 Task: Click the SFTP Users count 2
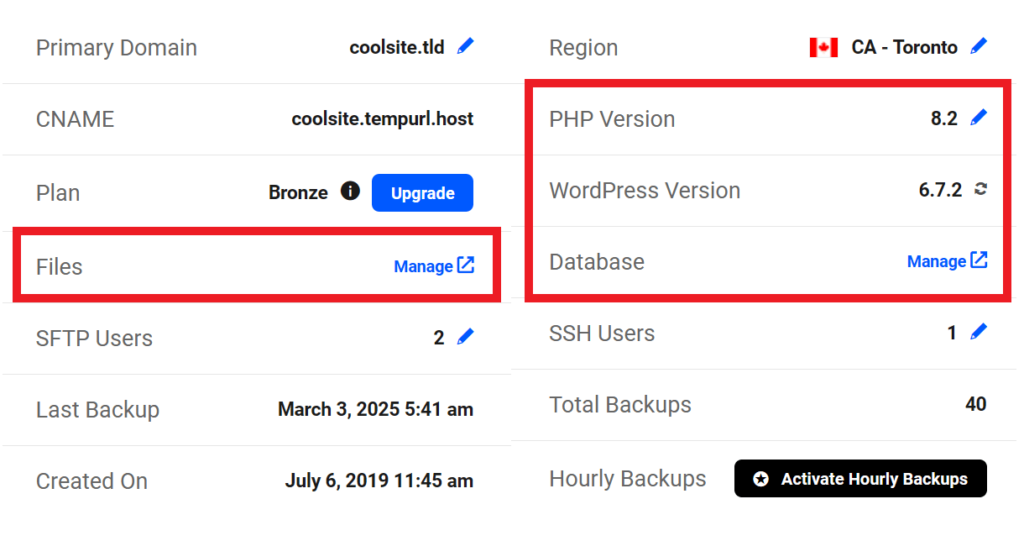[x=439, y=338]
